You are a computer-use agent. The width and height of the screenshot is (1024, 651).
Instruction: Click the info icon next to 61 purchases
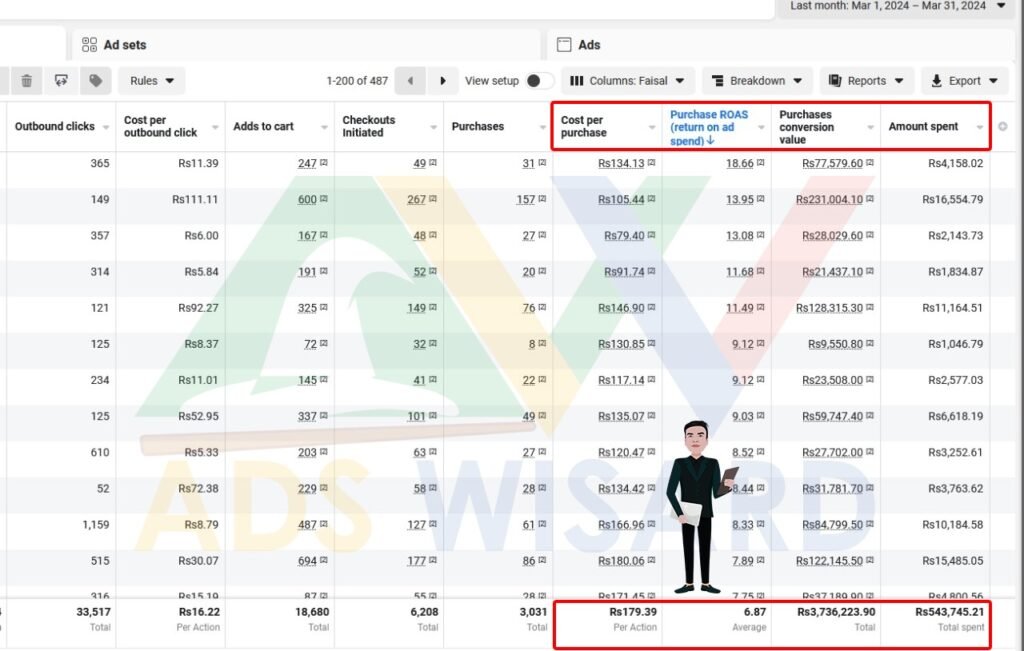[542, 524]
